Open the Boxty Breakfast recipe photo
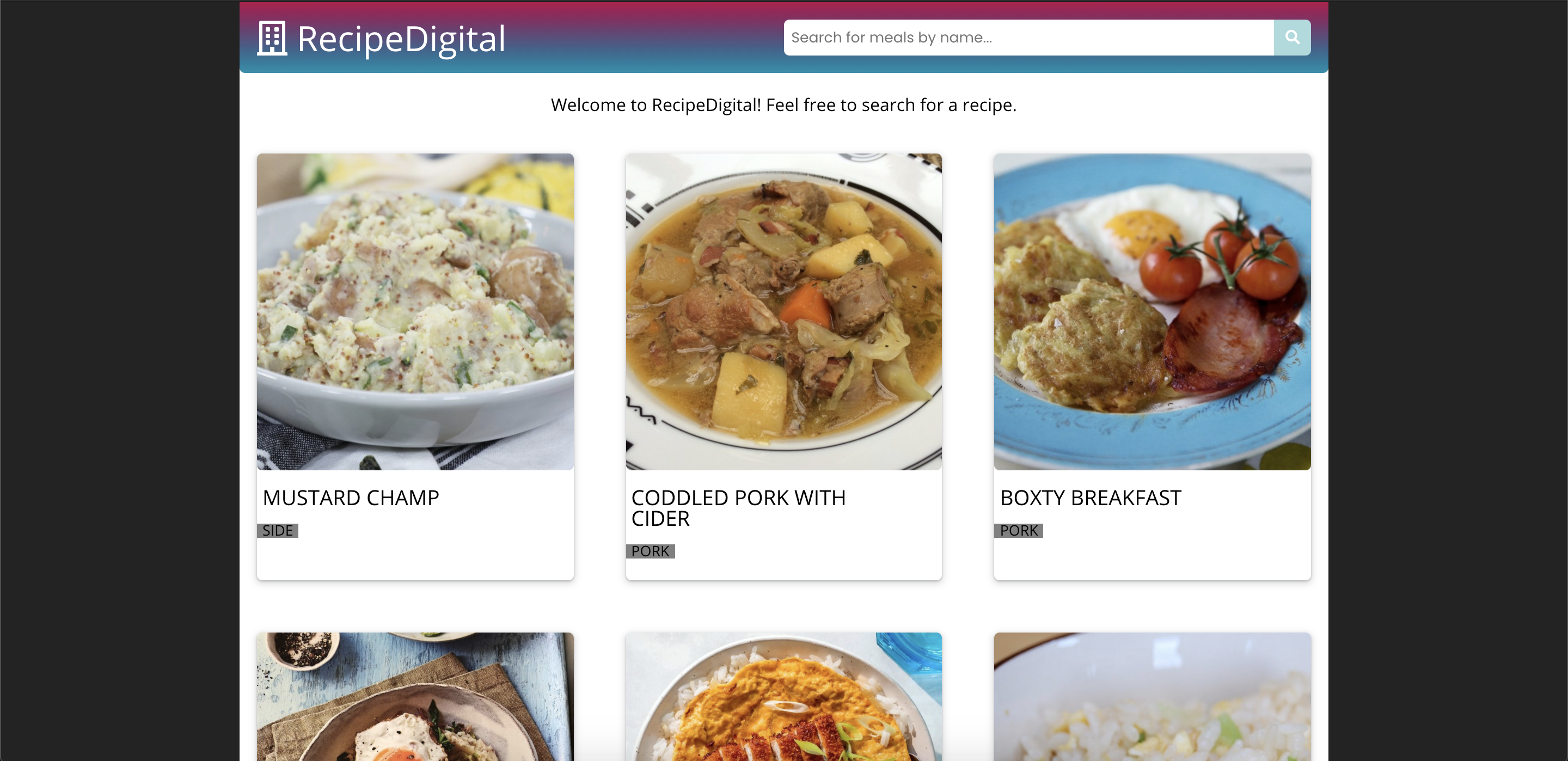This screenshot has width=1568, height=761. click(1152, 312)
